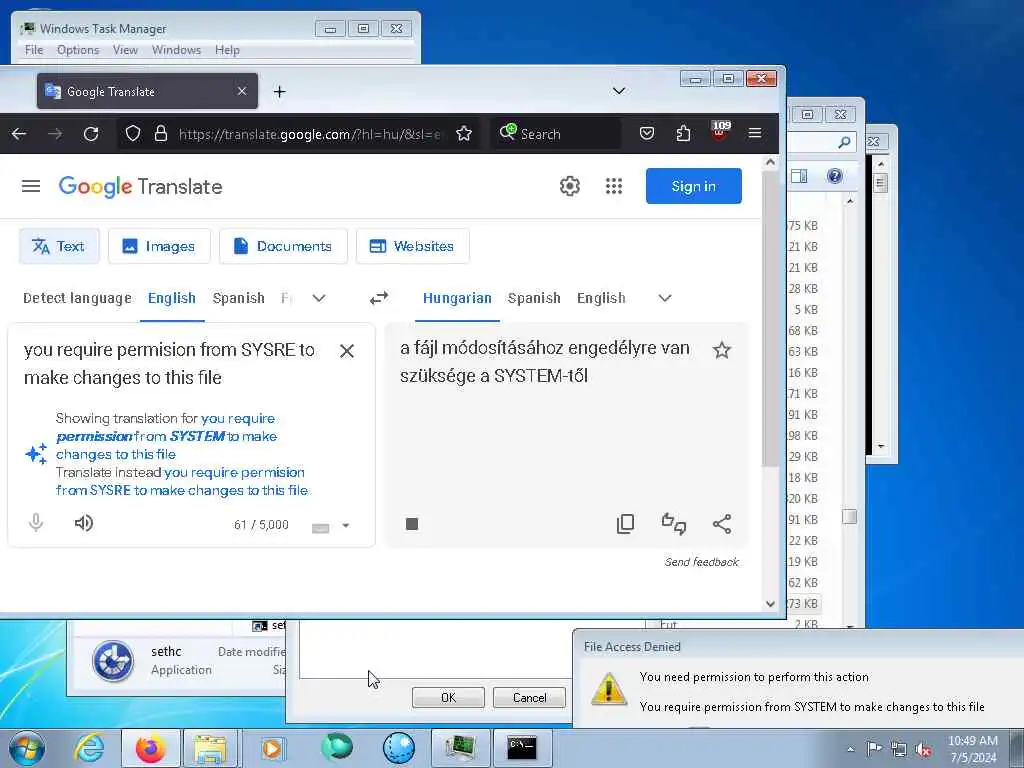Save translation with the star
This screenshot has height=768, width=1024.
coord(721,351)
